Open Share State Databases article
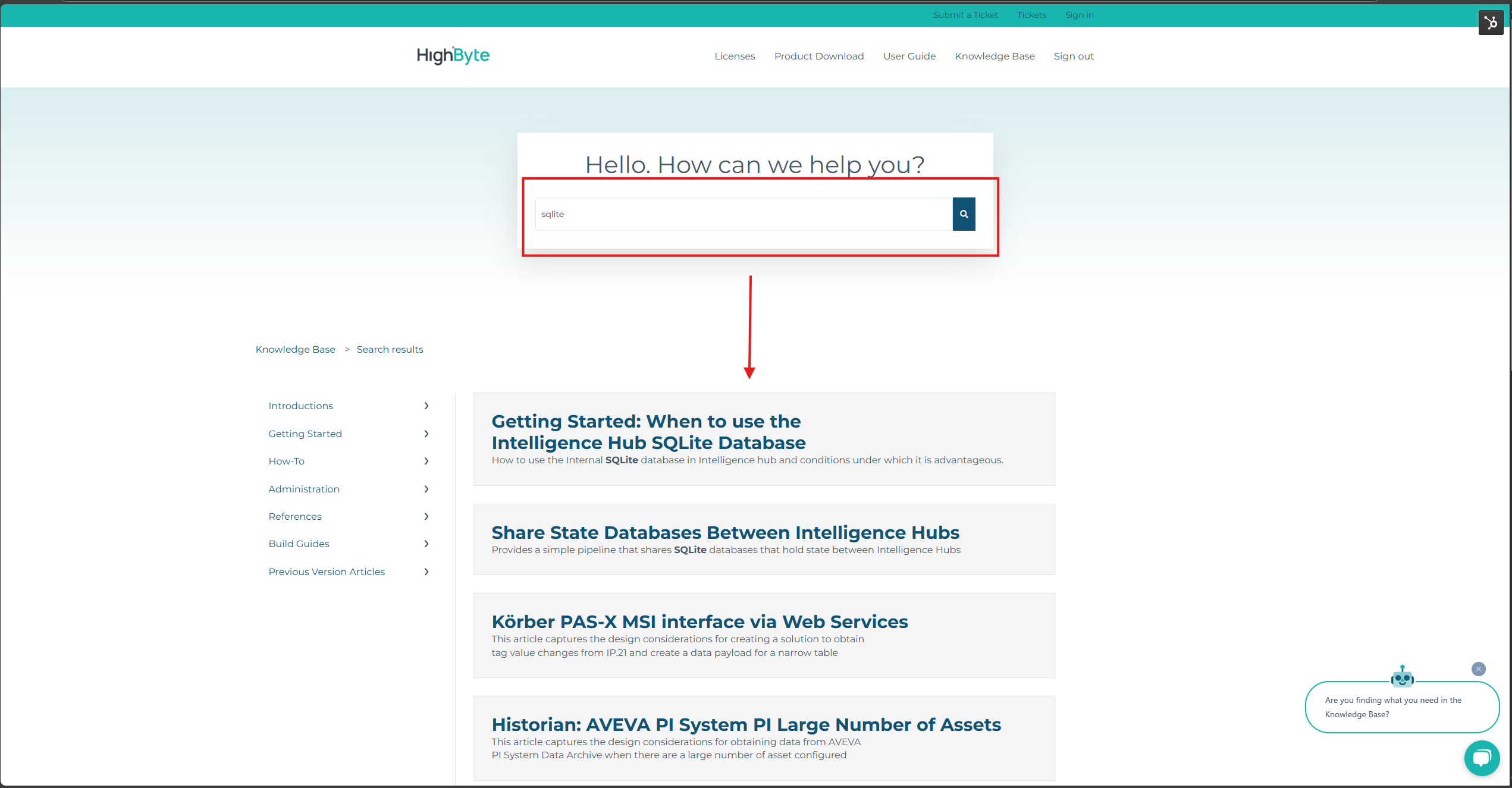 (x=725, y=532)
